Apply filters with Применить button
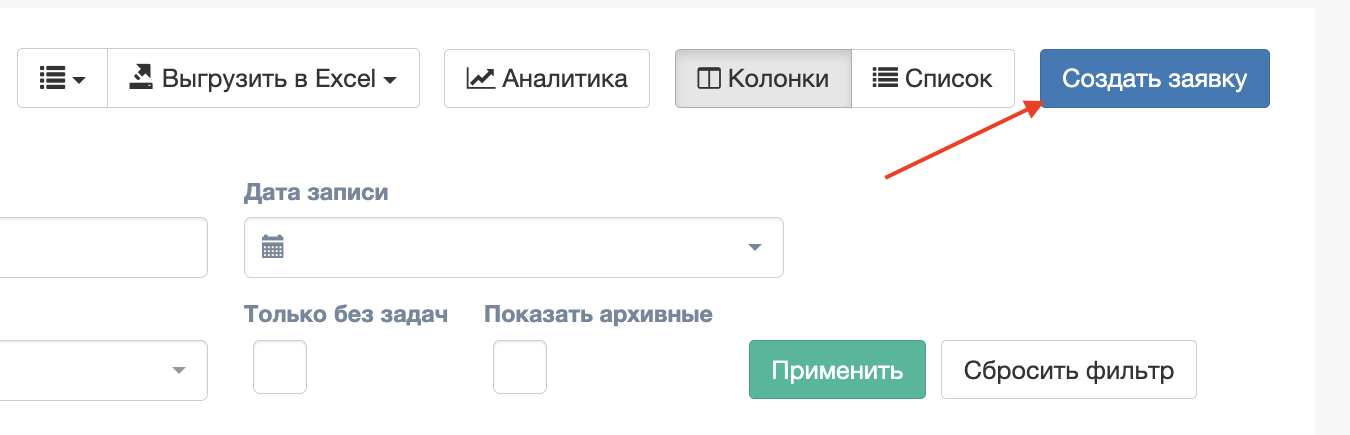The width and height of the screenshot is (1350, 435). click(x=837, y=370)
